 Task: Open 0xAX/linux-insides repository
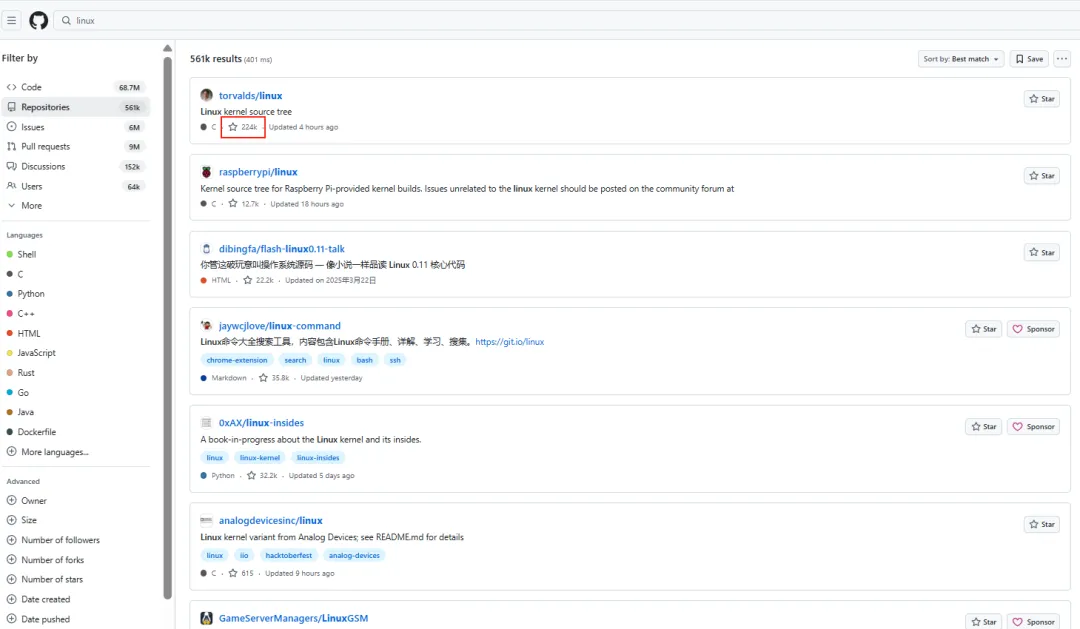[261, 423]
